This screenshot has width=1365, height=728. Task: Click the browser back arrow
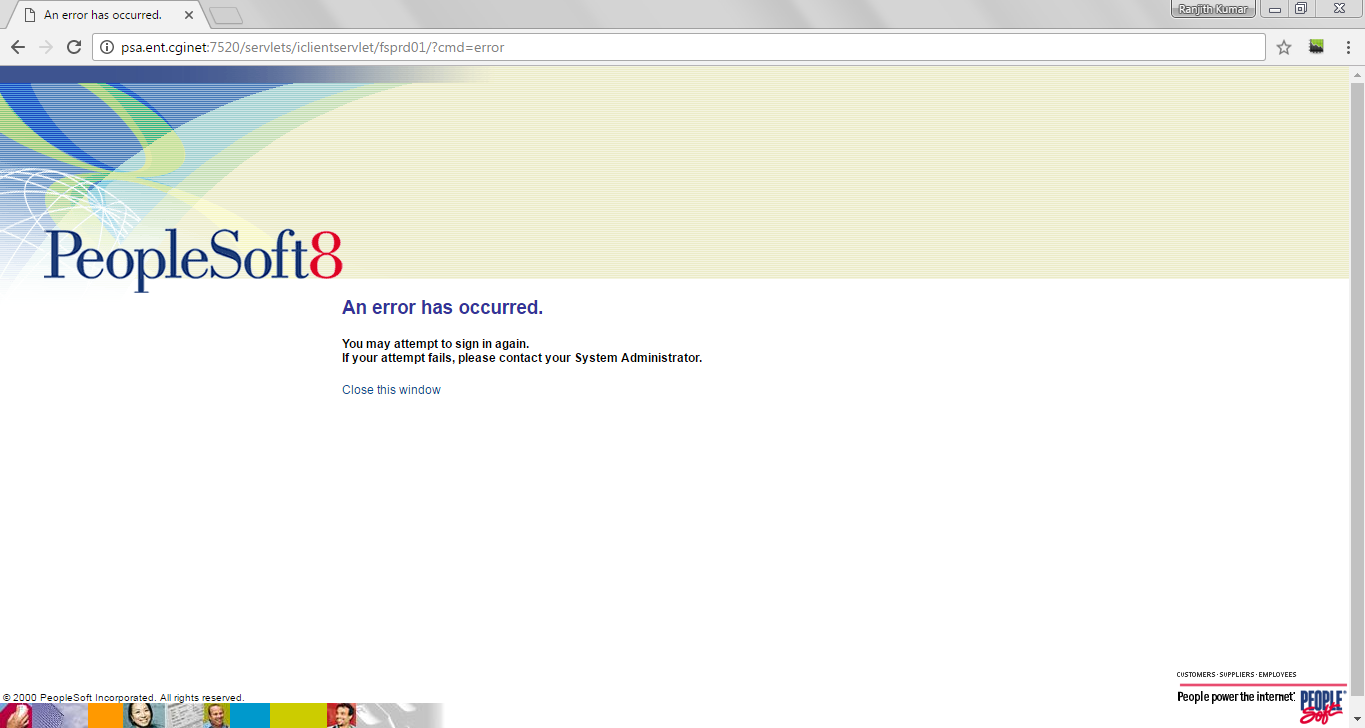pyautogui.click(x=18, y=47)
